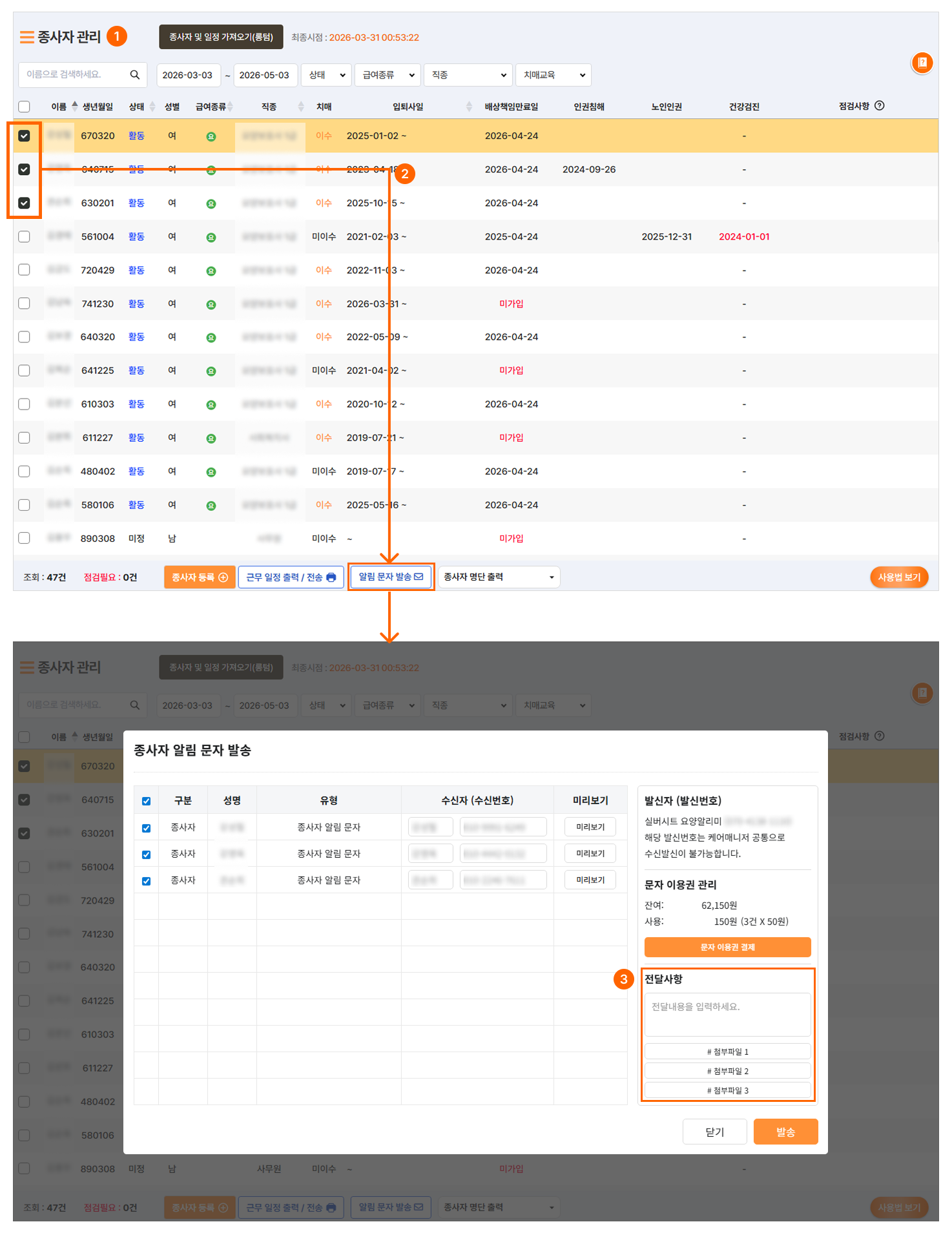The height and width of the screenshot is (1233, 952).
Task: Focus the 전달내용을 입력하세요 text area in modal
Action: pyautogui.click(x=727, y=1015)
